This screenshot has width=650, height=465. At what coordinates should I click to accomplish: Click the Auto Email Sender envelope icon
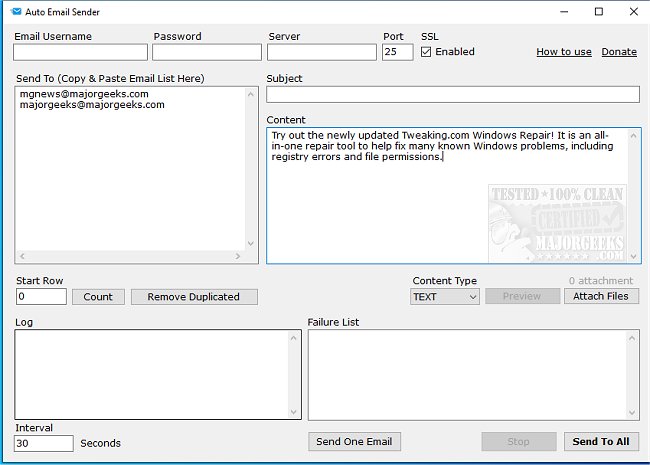point(16,12)
